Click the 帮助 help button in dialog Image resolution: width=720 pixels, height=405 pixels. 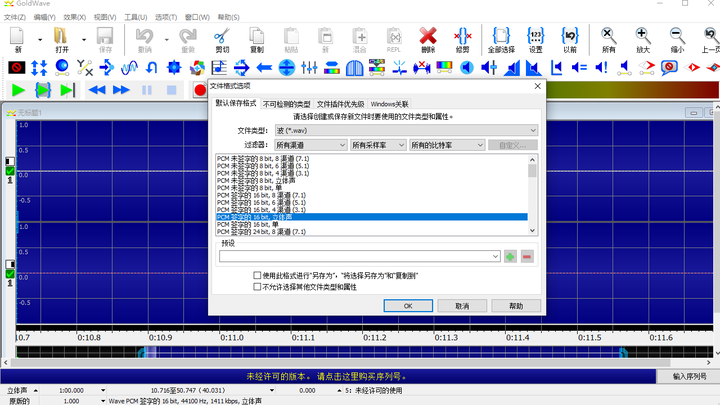516,306
